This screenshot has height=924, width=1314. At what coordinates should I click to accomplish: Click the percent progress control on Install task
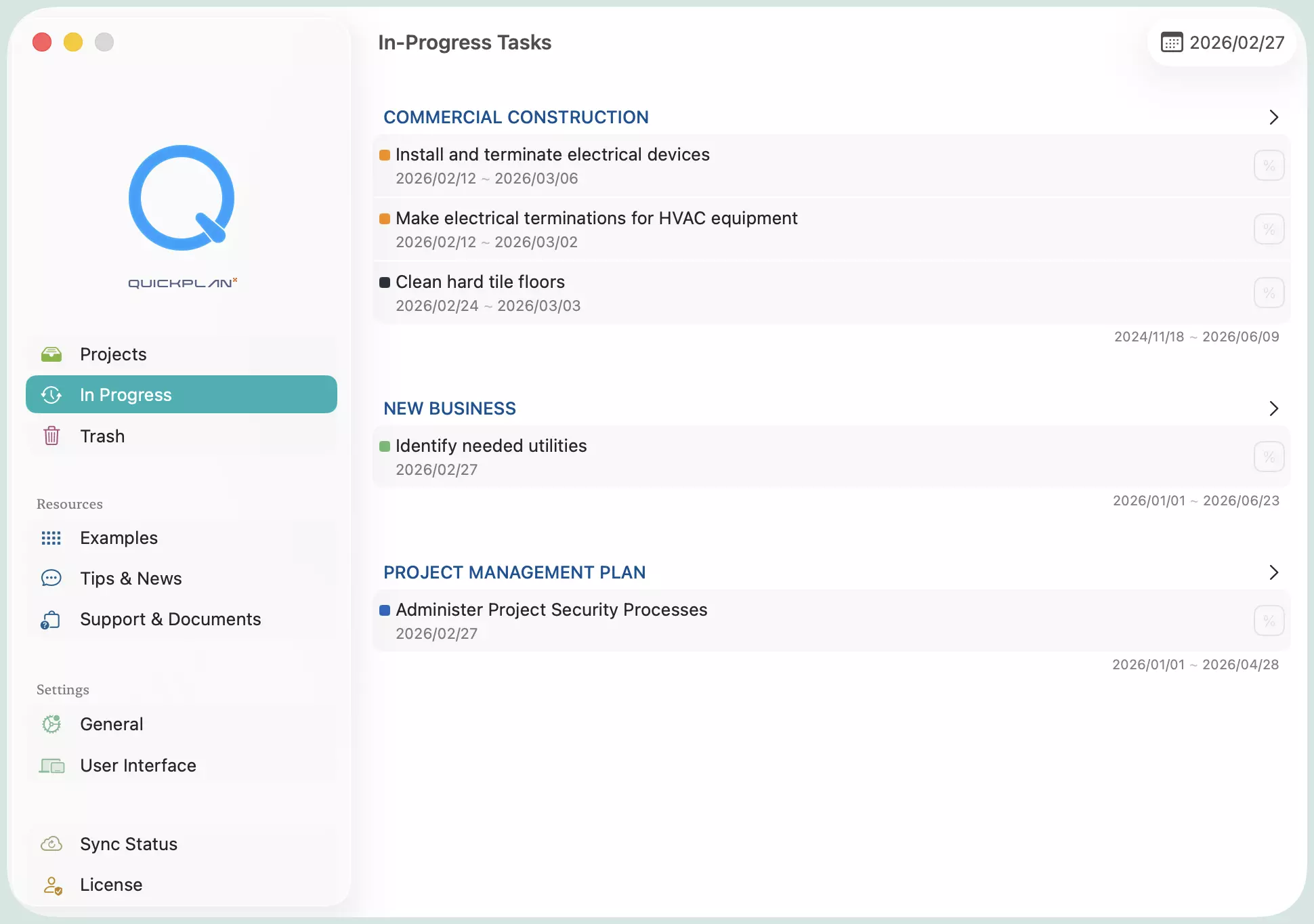(x=1269, y=165)
